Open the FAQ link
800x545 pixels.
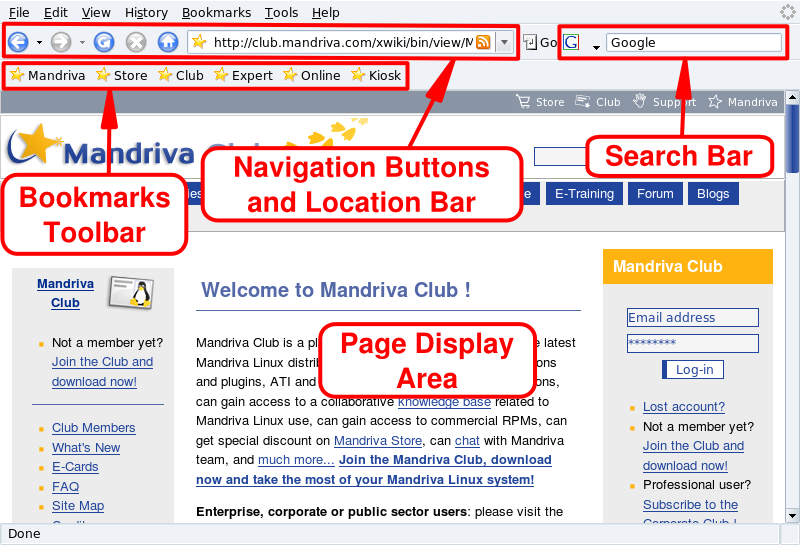click(65, 487)
